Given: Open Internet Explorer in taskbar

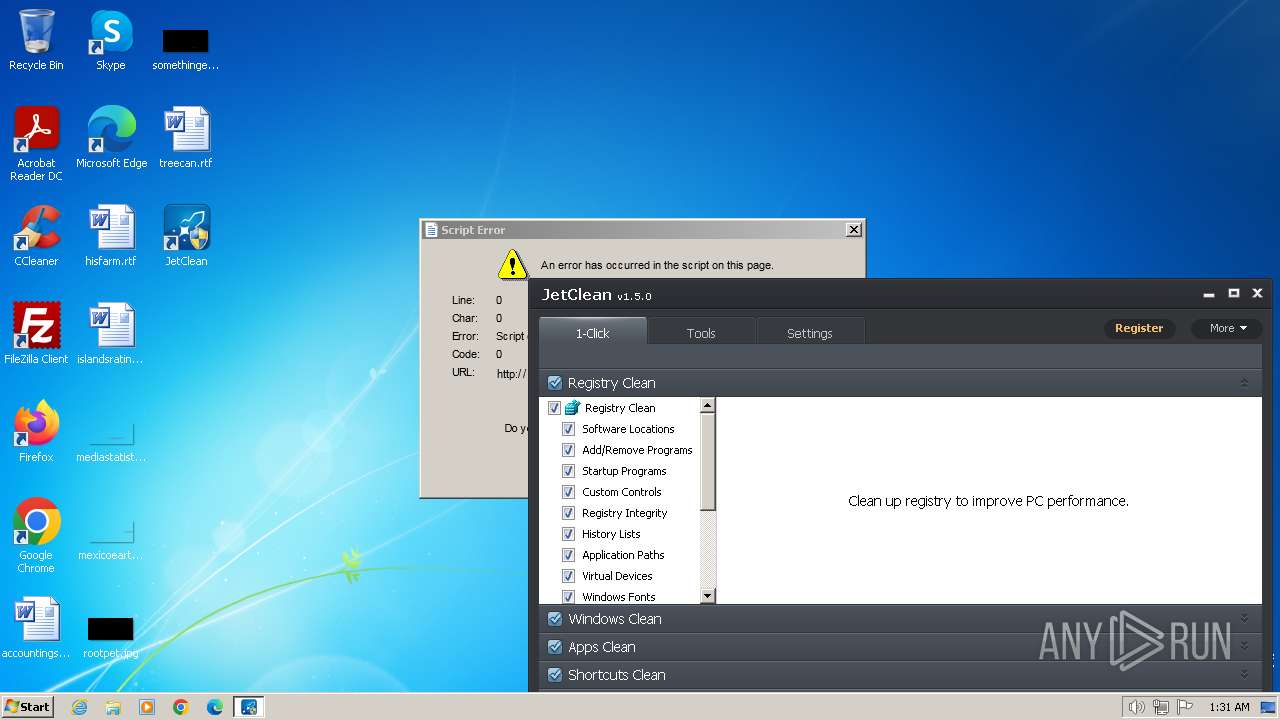Looking at the screenshot, I should pos(79,707).
